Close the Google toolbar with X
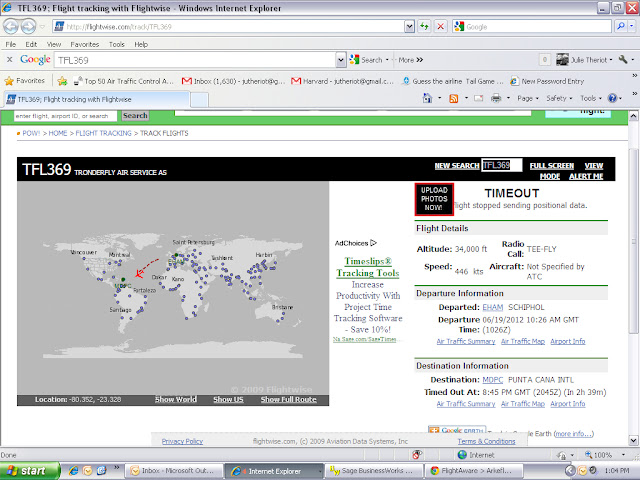The image size is (640, 480). pyautogui.click(x=9, y=60)
